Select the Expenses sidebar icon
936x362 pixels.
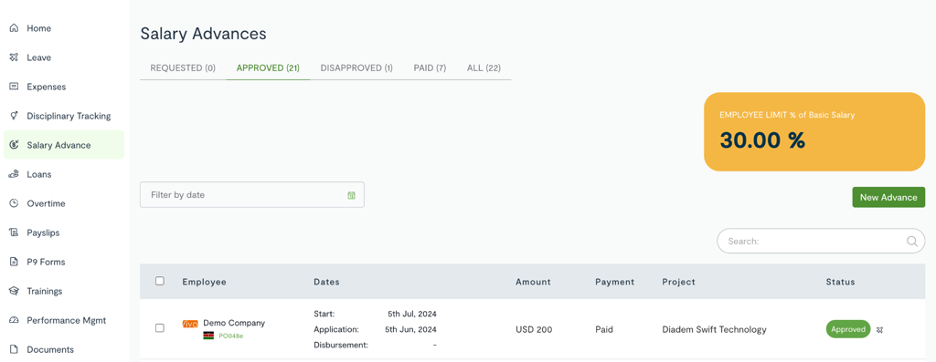tap(14, 87)
